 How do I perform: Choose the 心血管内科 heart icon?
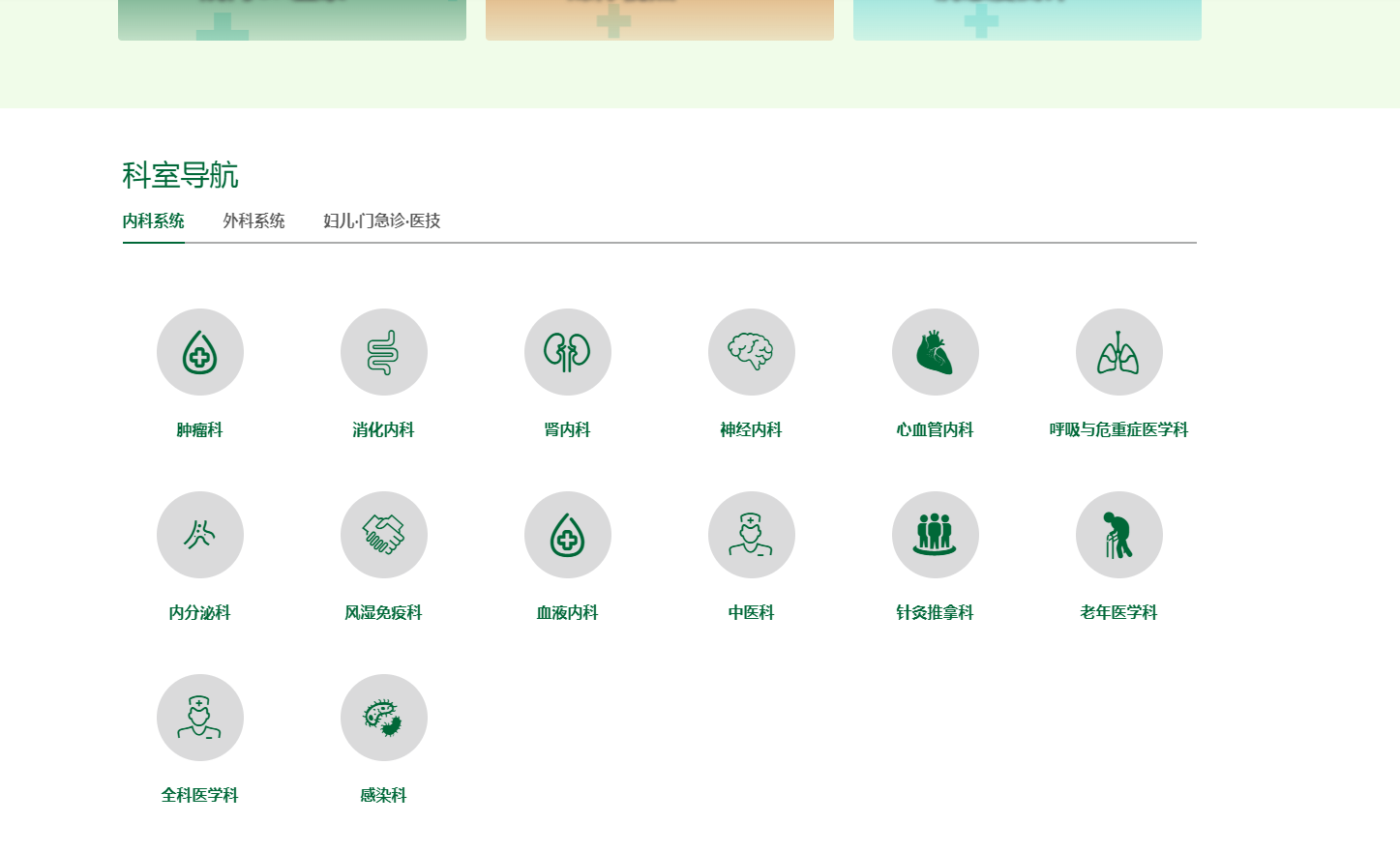(936, 352)
